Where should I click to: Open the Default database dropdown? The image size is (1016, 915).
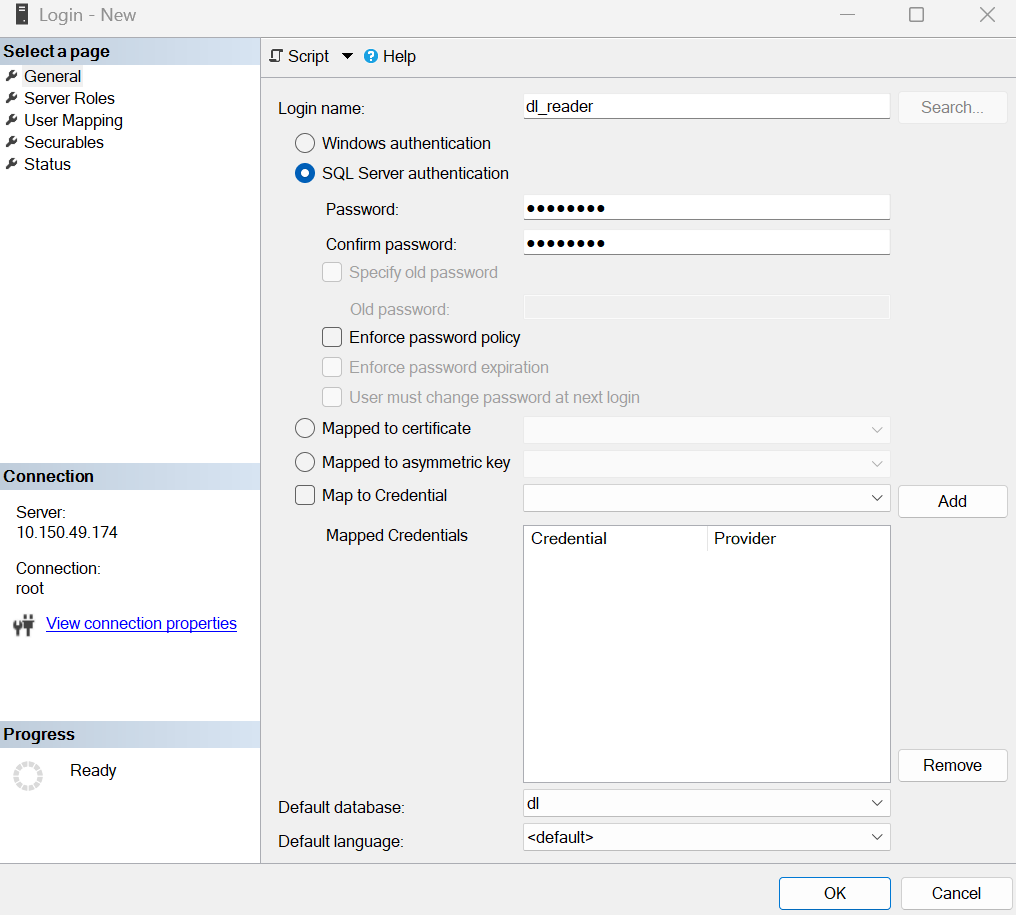click(878, 802)
